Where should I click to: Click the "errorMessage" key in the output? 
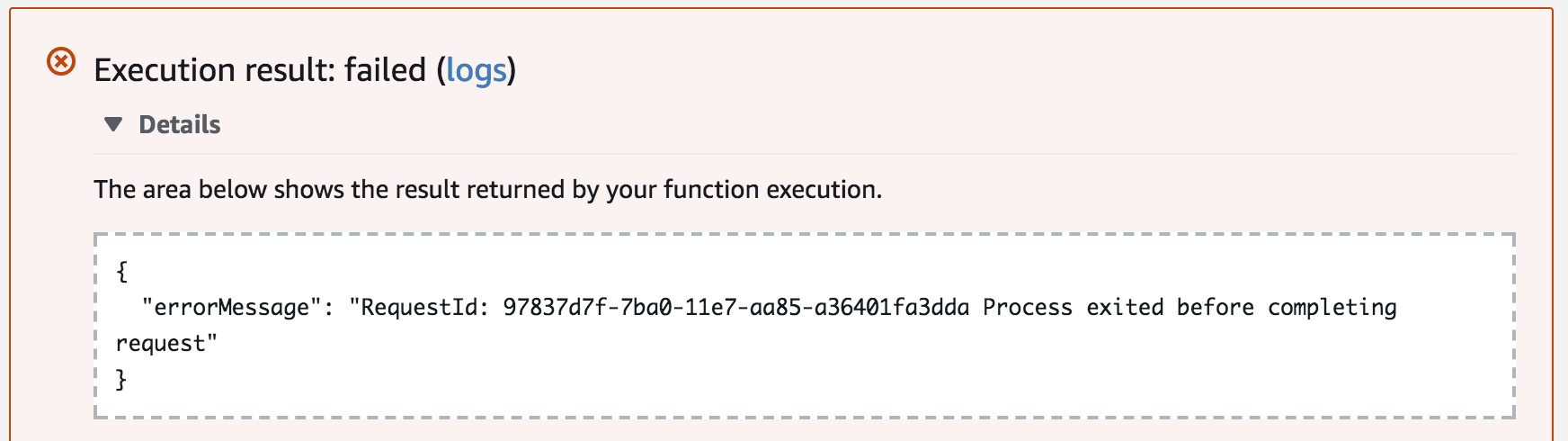pos(231,308)
